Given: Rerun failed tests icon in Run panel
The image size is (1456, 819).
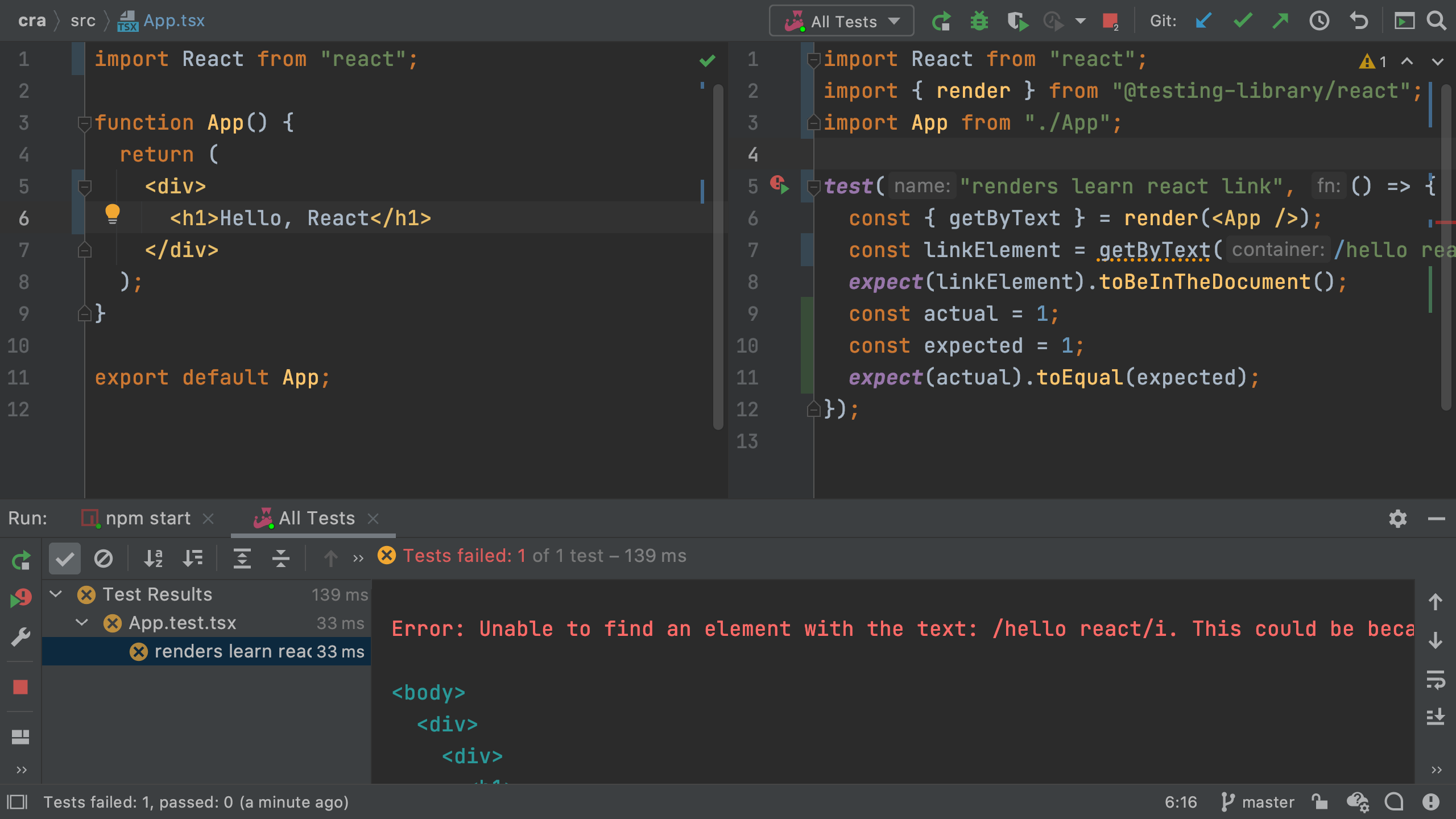Looking at the screenshot, I should pyautogui.click(x=20, y=598).
